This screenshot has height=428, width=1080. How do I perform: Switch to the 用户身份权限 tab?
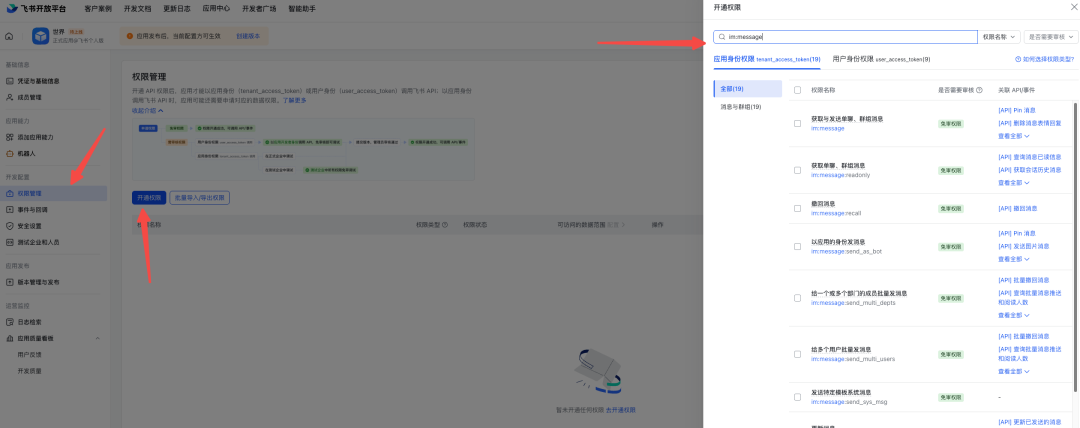(x=881, y=59)
